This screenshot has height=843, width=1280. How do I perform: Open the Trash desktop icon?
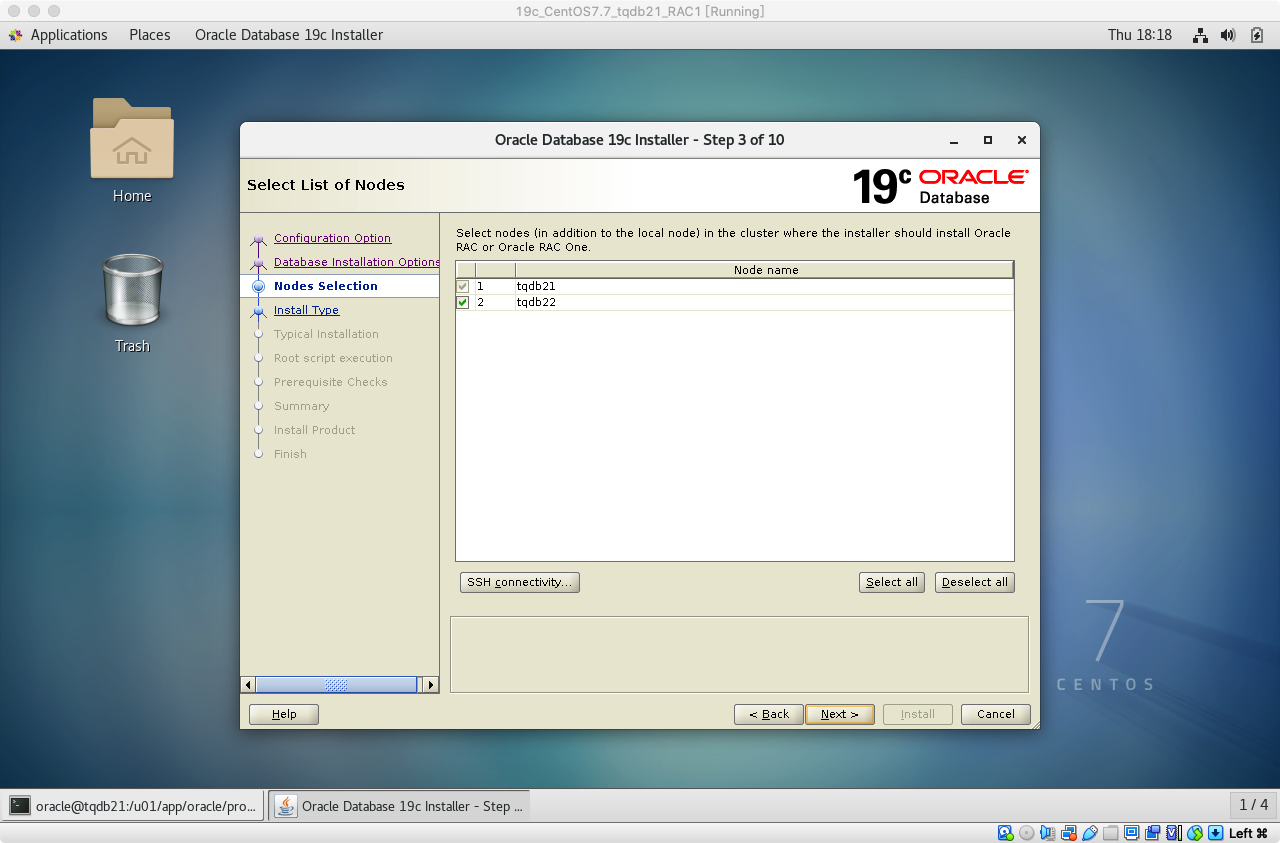pos(132,289)
